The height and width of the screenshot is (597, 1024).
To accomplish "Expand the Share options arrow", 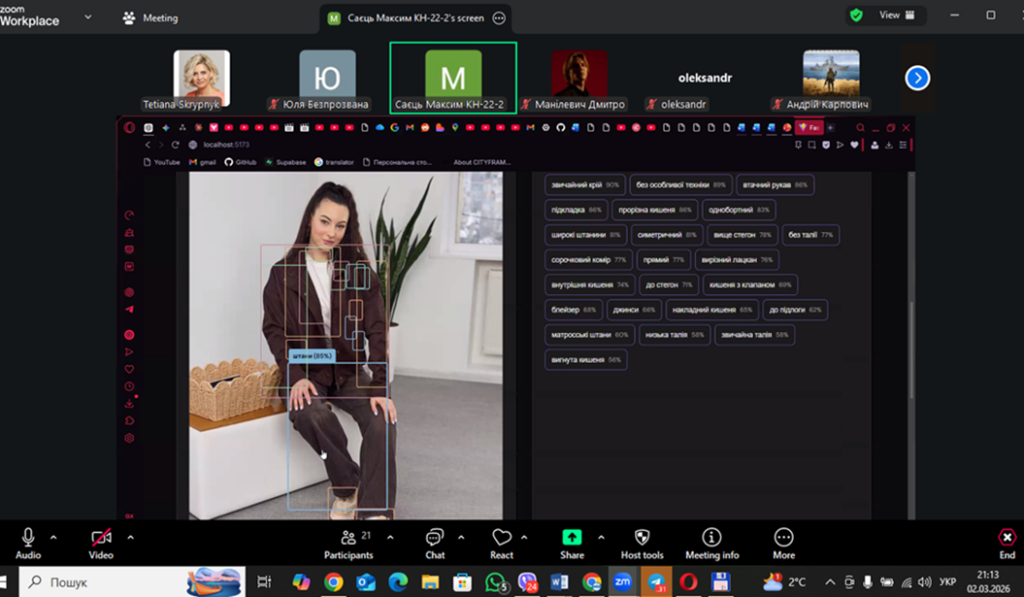I will [600, 537].
